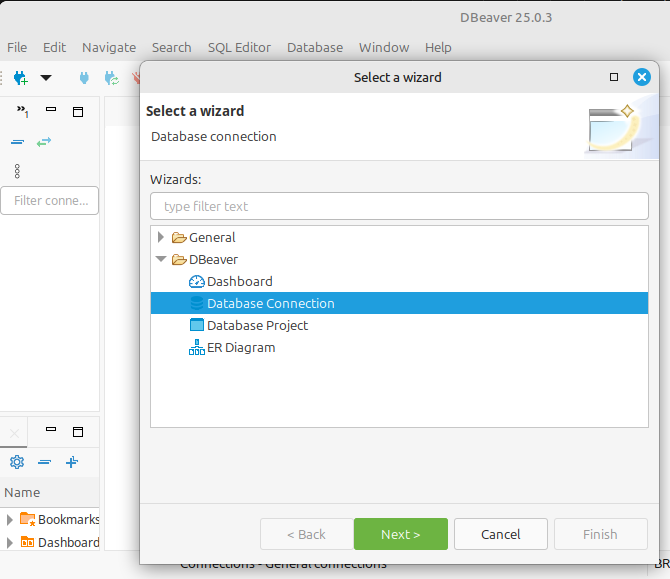Open project panel settings gear icon
The image size is (670, 579).
(16, 462)
